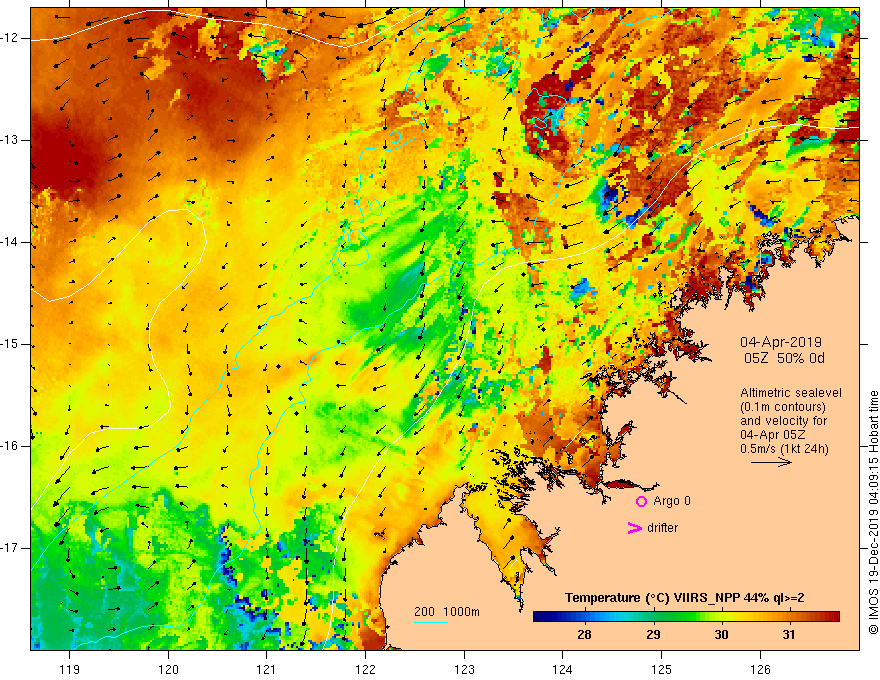880x680 pixels.
Task: Click the magenta Argo circle legend icon
Action: [641, 502]
